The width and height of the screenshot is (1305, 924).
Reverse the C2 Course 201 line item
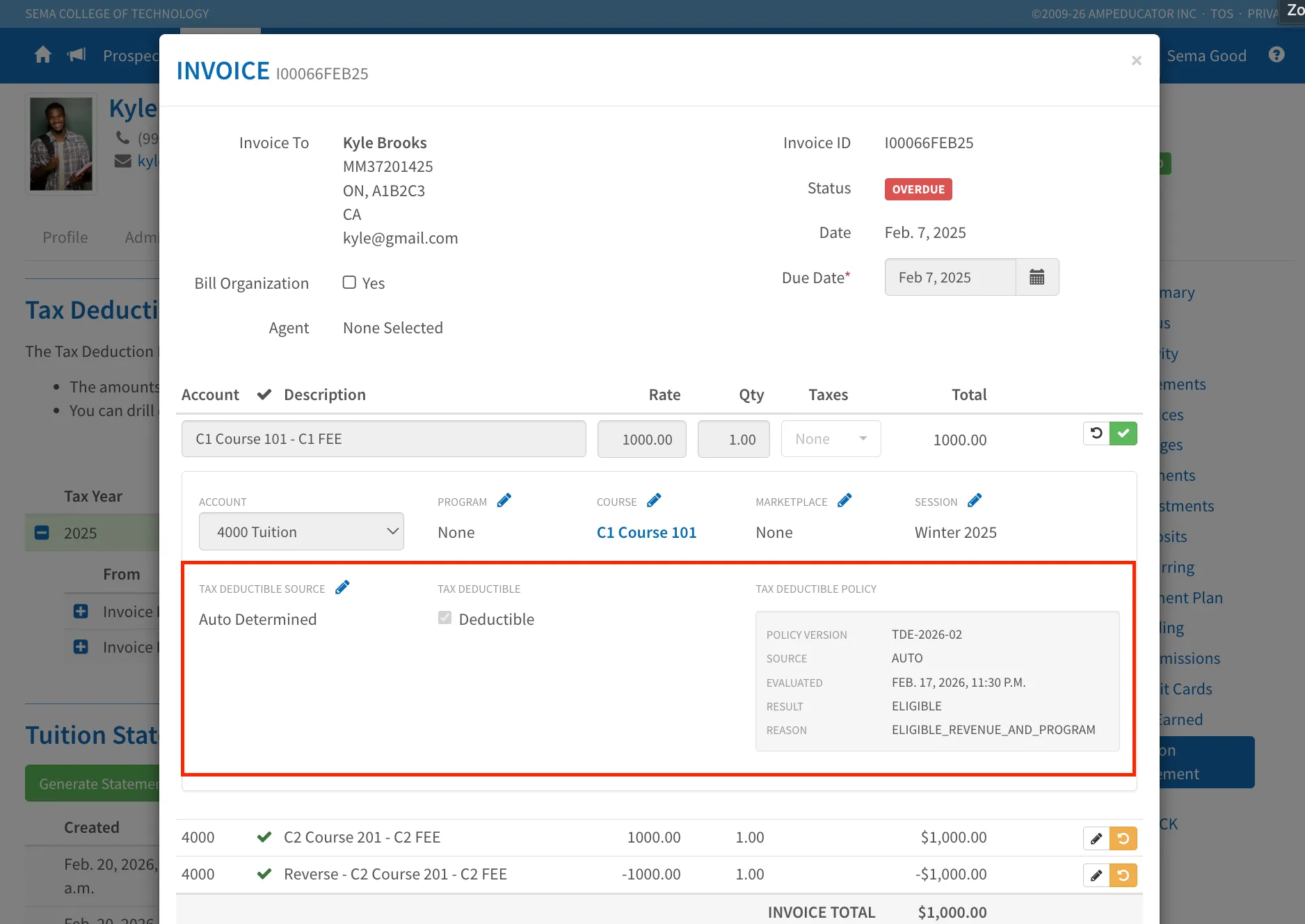[x=1123, y=838]
